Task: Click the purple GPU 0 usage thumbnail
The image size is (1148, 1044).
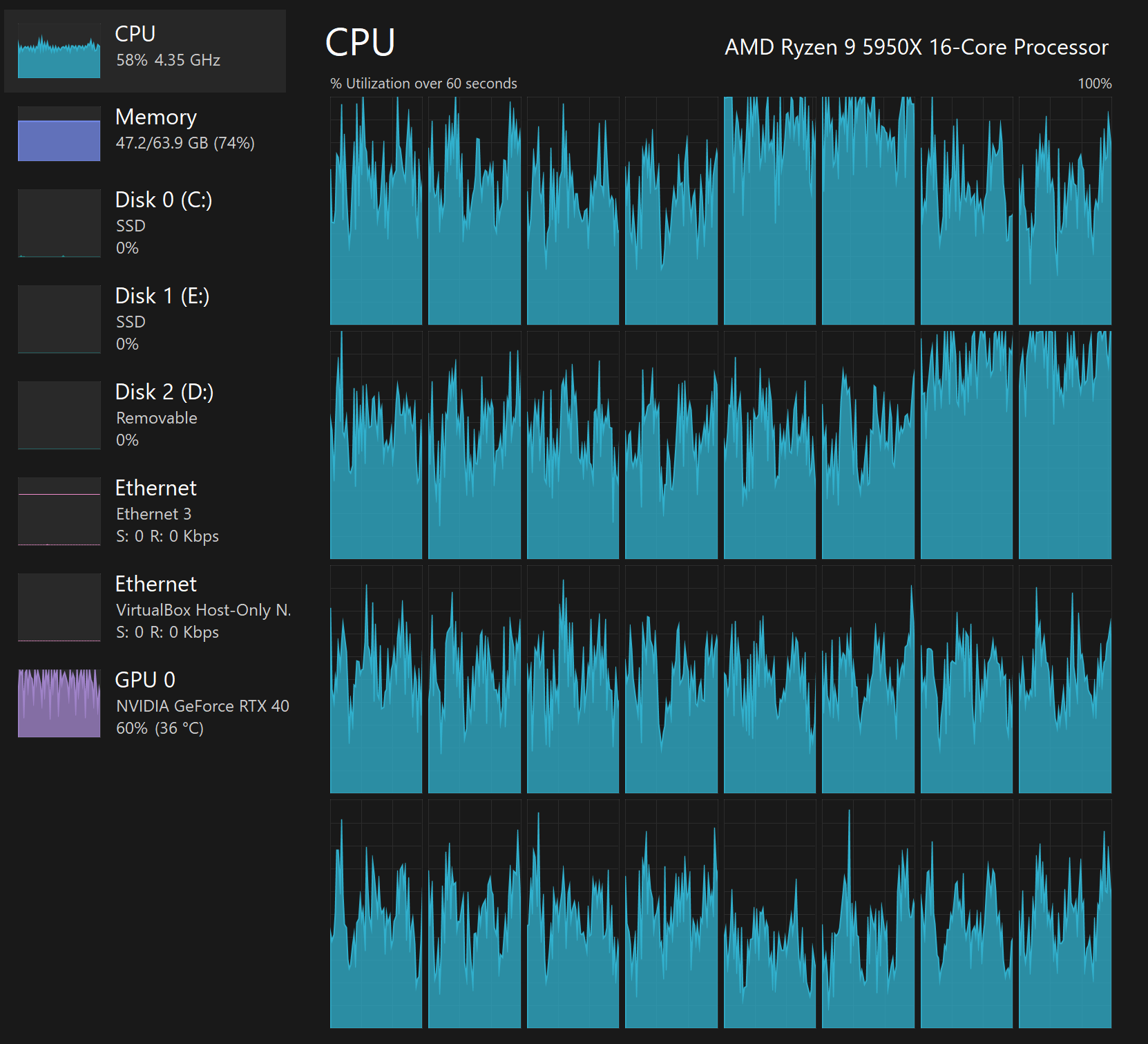Action: (59, 703)
